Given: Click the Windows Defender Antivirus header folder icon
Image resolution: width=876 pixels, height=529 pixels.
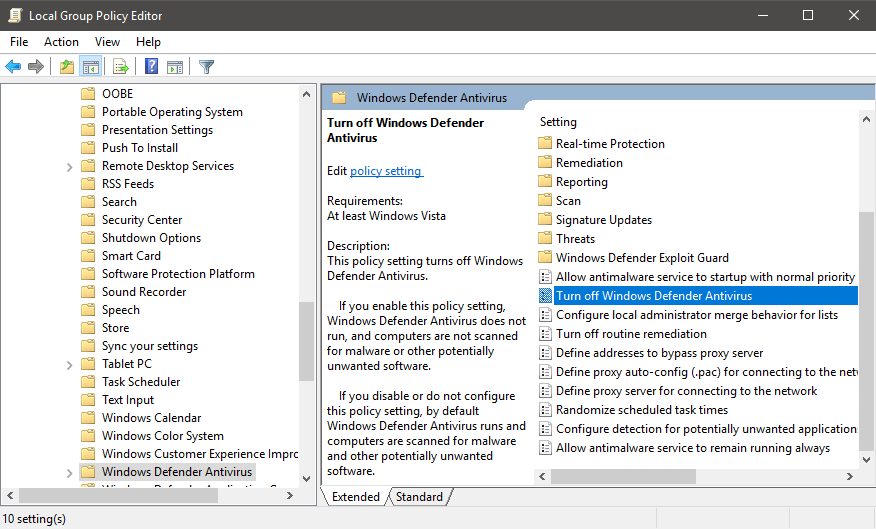Looking at the screenshot, I should pyautogui.click(x=339, y=98).
